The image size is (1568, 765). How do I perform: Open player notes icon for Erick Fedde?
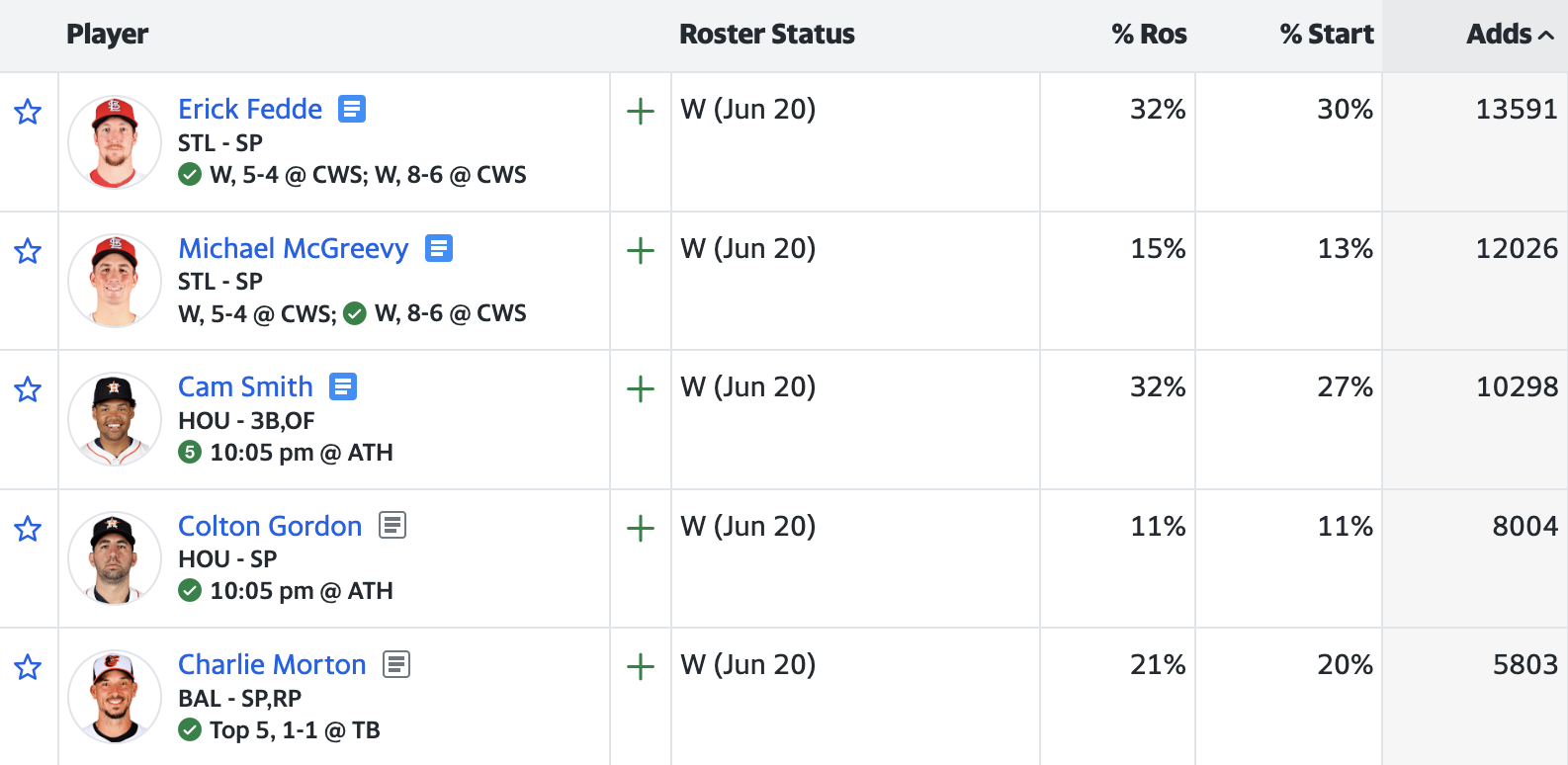coord(352,109)
